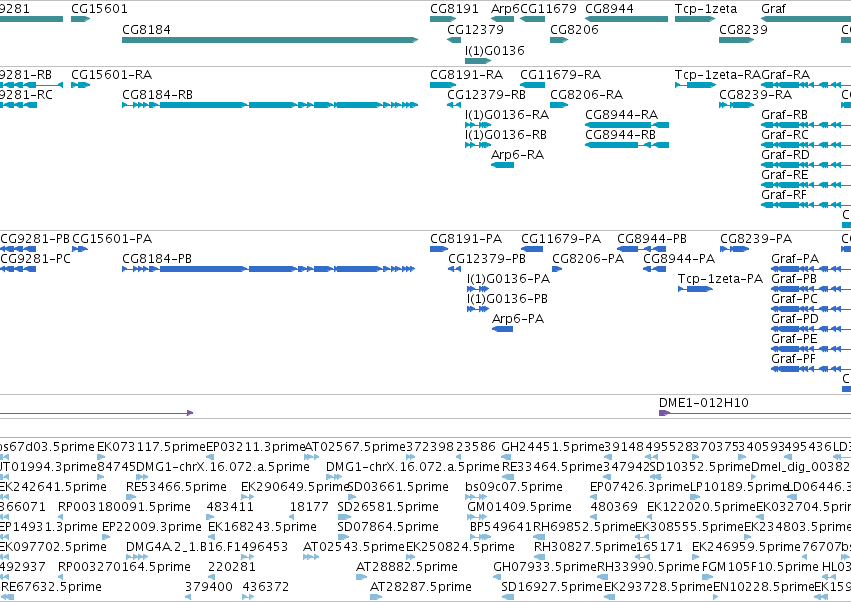851x602 pixels.
Task: Select the EP03211.3prime EST label
Action: click(x=256, y=446)
